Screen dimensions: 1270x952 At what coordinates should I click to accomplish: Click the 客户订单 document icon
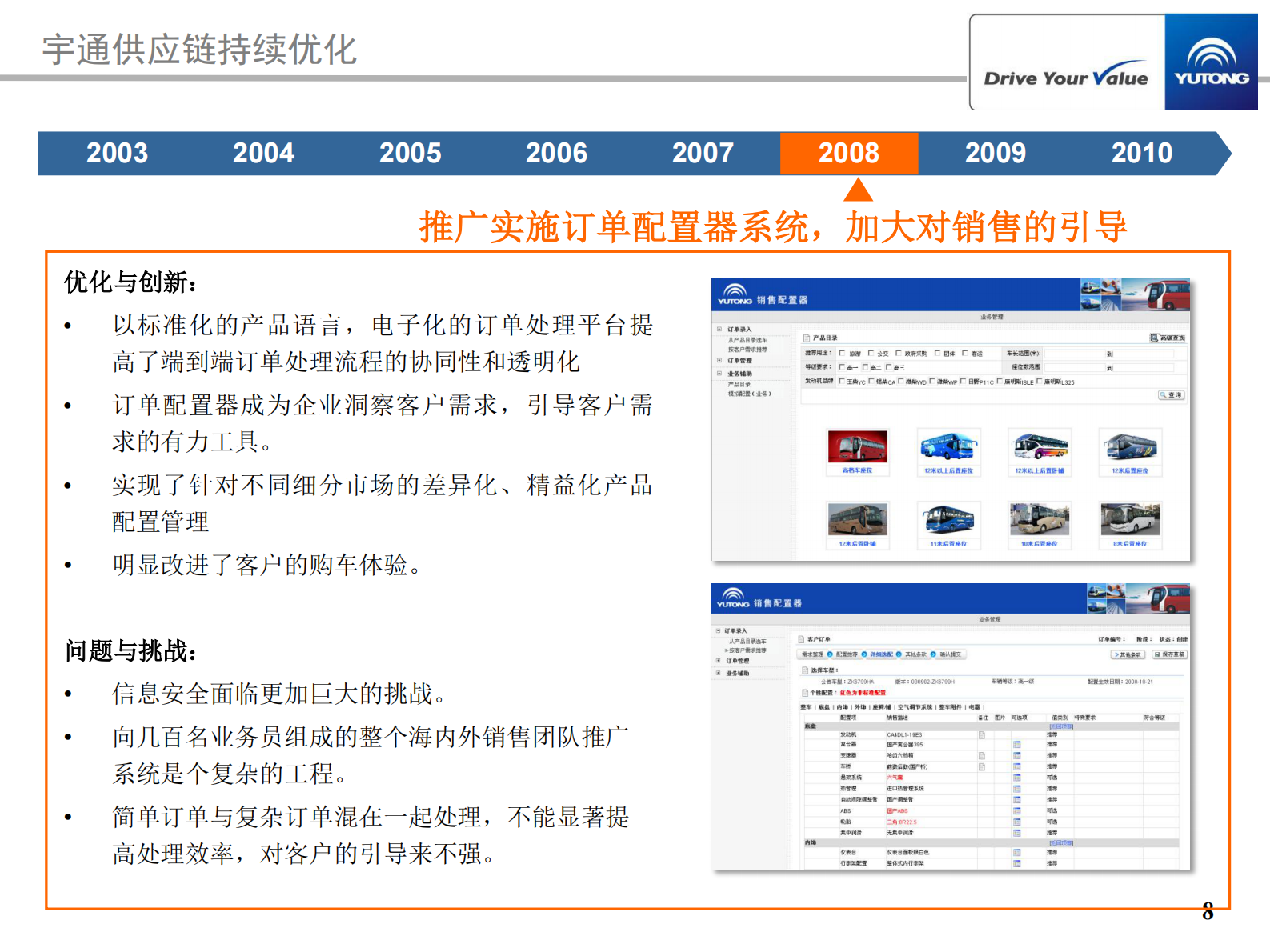point(801,639)
